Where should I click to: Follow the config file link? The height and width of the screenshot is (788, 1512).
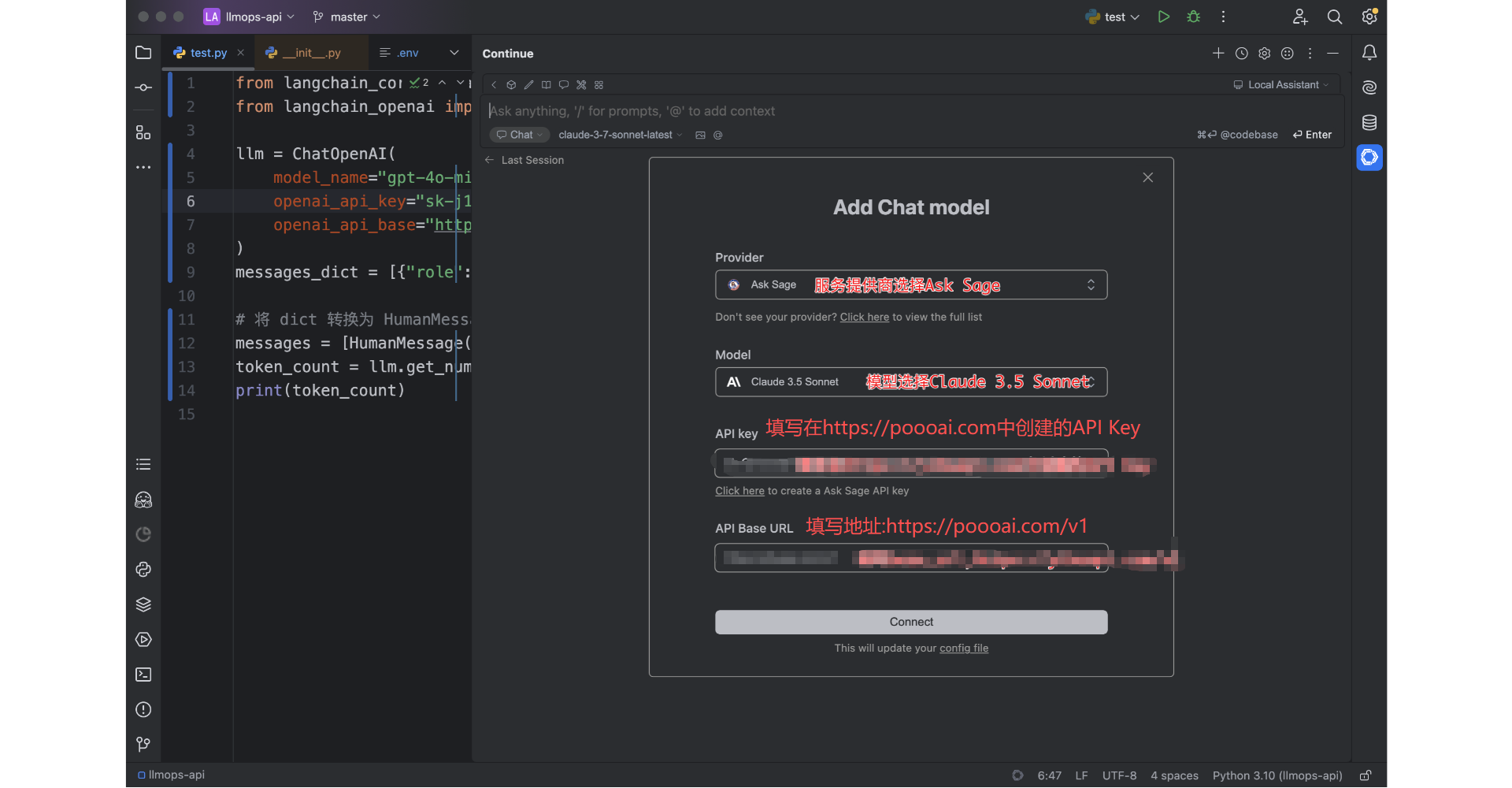pyautogui.click(x=963, y=649)
